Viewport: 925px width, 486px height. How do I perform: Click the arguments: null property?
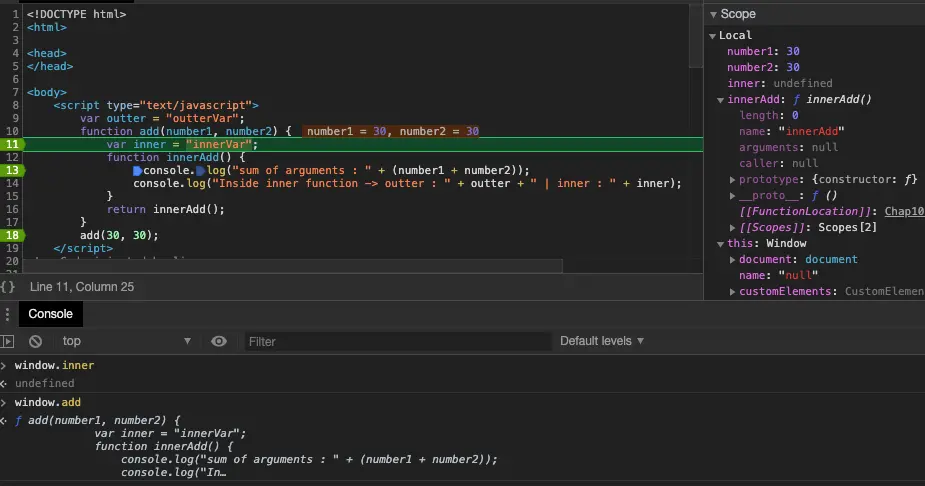tap(788, 147)
